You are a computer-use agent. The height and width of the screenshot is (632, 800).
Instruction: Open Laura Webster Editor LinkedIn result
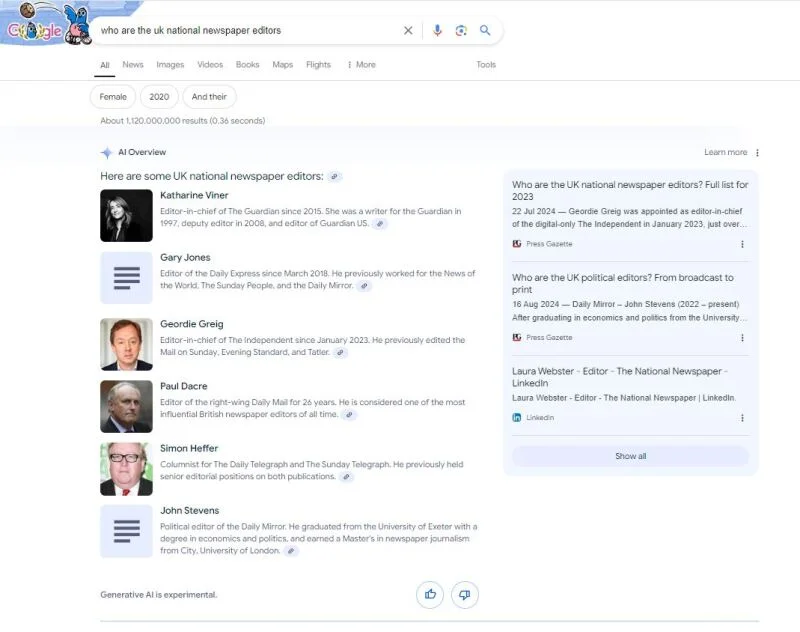620,377
